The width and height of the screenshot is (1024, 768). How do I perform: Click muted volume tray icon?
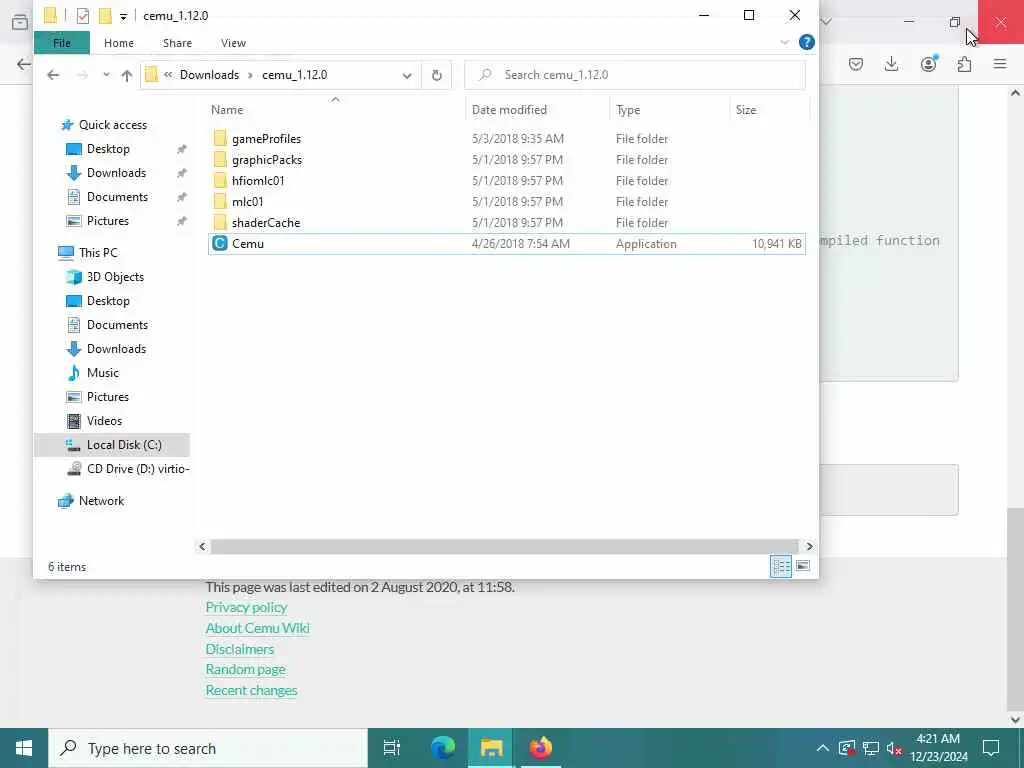[895, 748]
